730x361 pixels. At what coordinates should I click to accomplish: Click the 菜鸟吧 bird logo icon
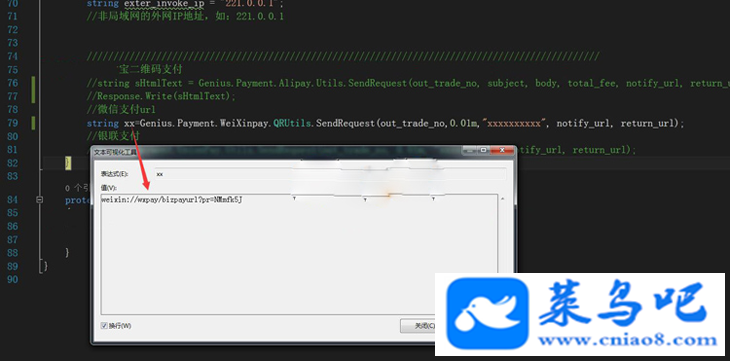point(487,314)
